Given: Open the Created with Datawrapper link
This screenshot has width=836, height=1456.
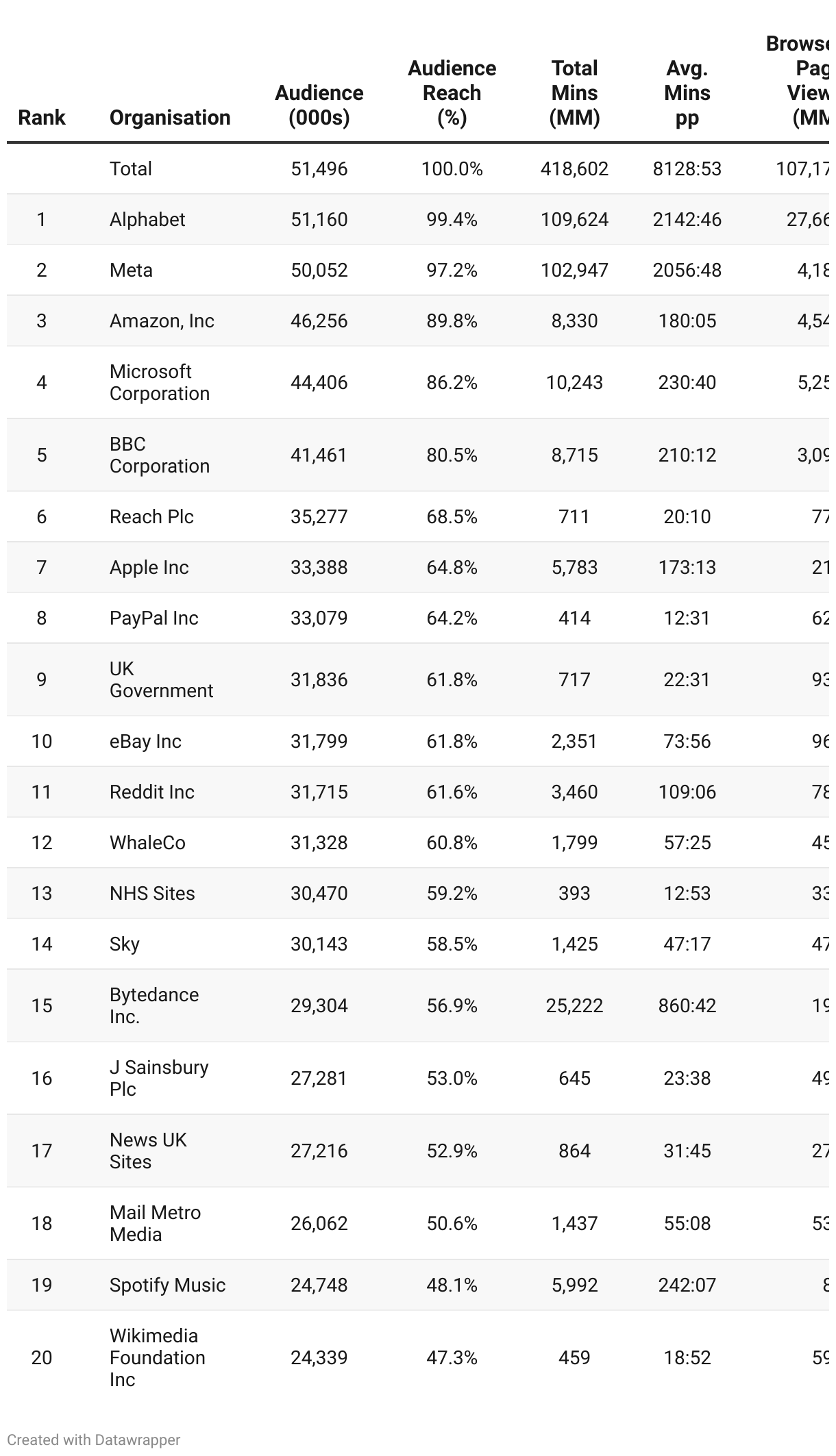Looking at the screenshot, I should (94, 1440).
